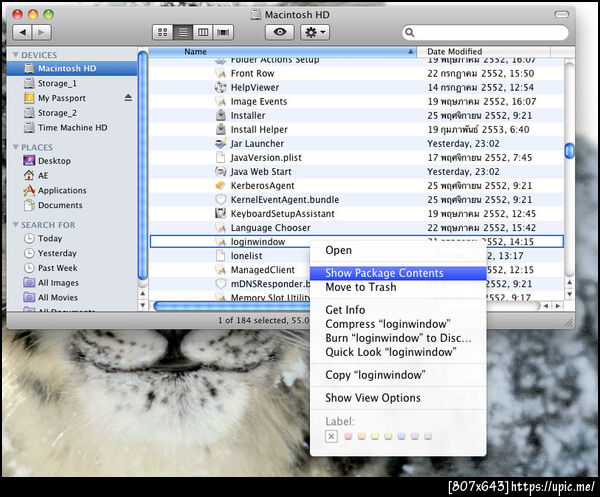Sort by the Name column header
Viewport: 600px width, 497px height.
click(x=282, y=52)
